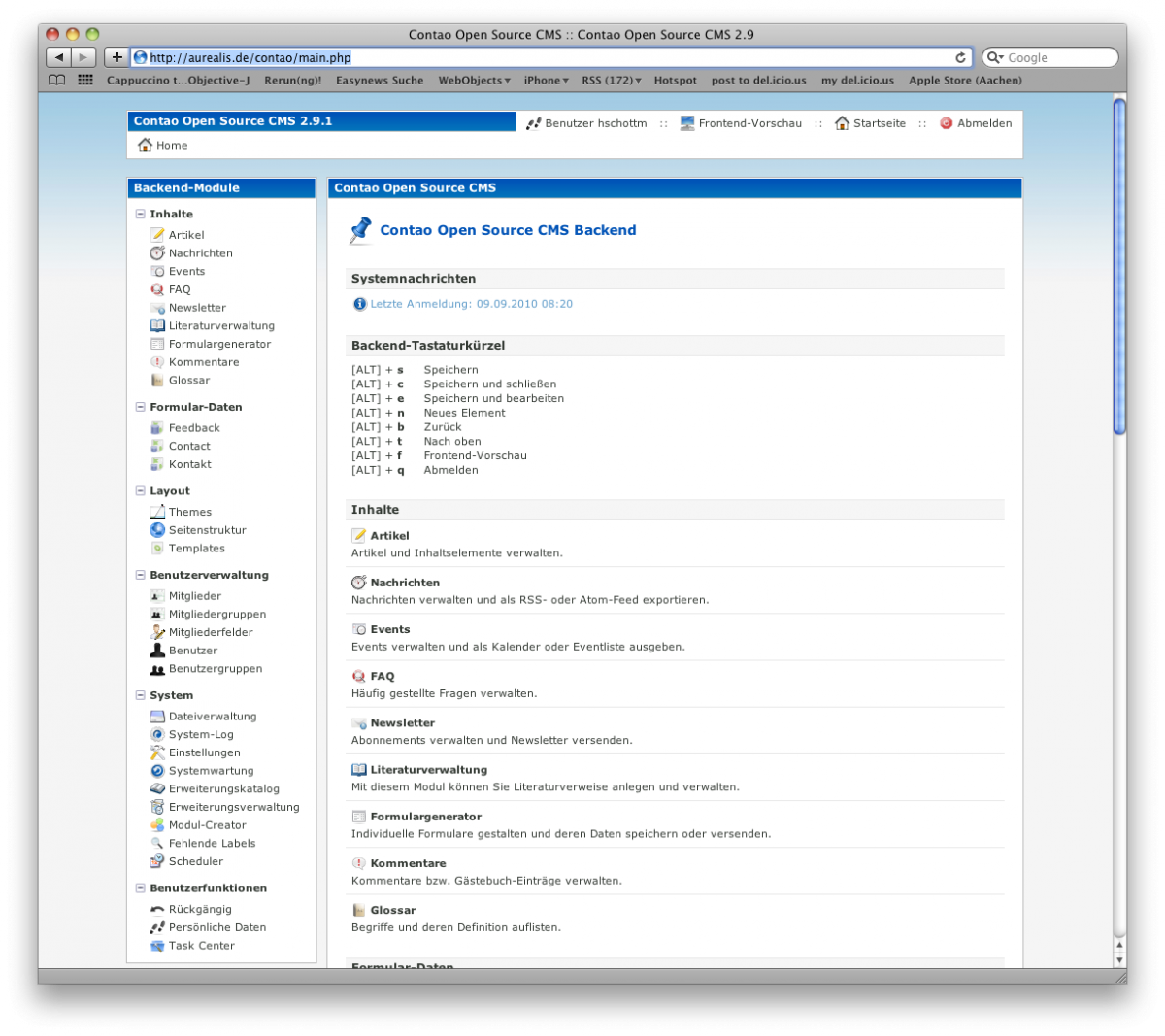Collapse the System sidebar section

point(141,695)
